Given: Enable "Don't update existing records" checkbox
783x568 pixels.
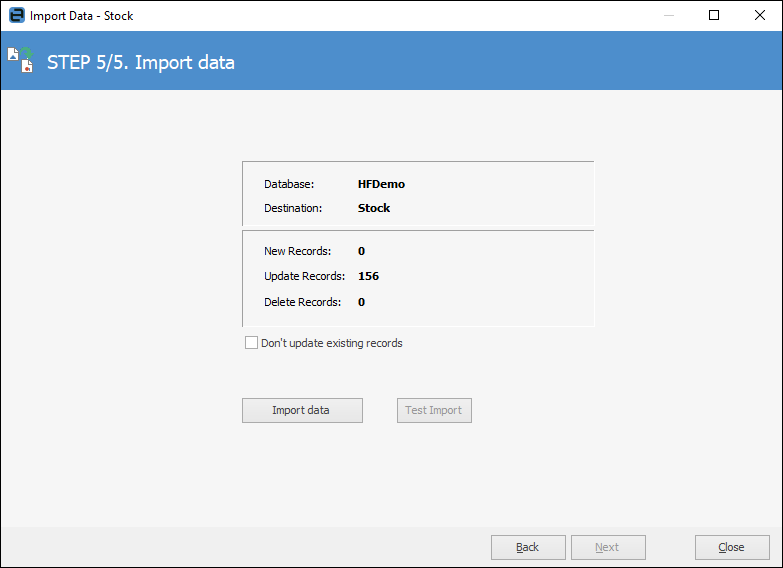Looking at the screenshot, I should [251, 343].
